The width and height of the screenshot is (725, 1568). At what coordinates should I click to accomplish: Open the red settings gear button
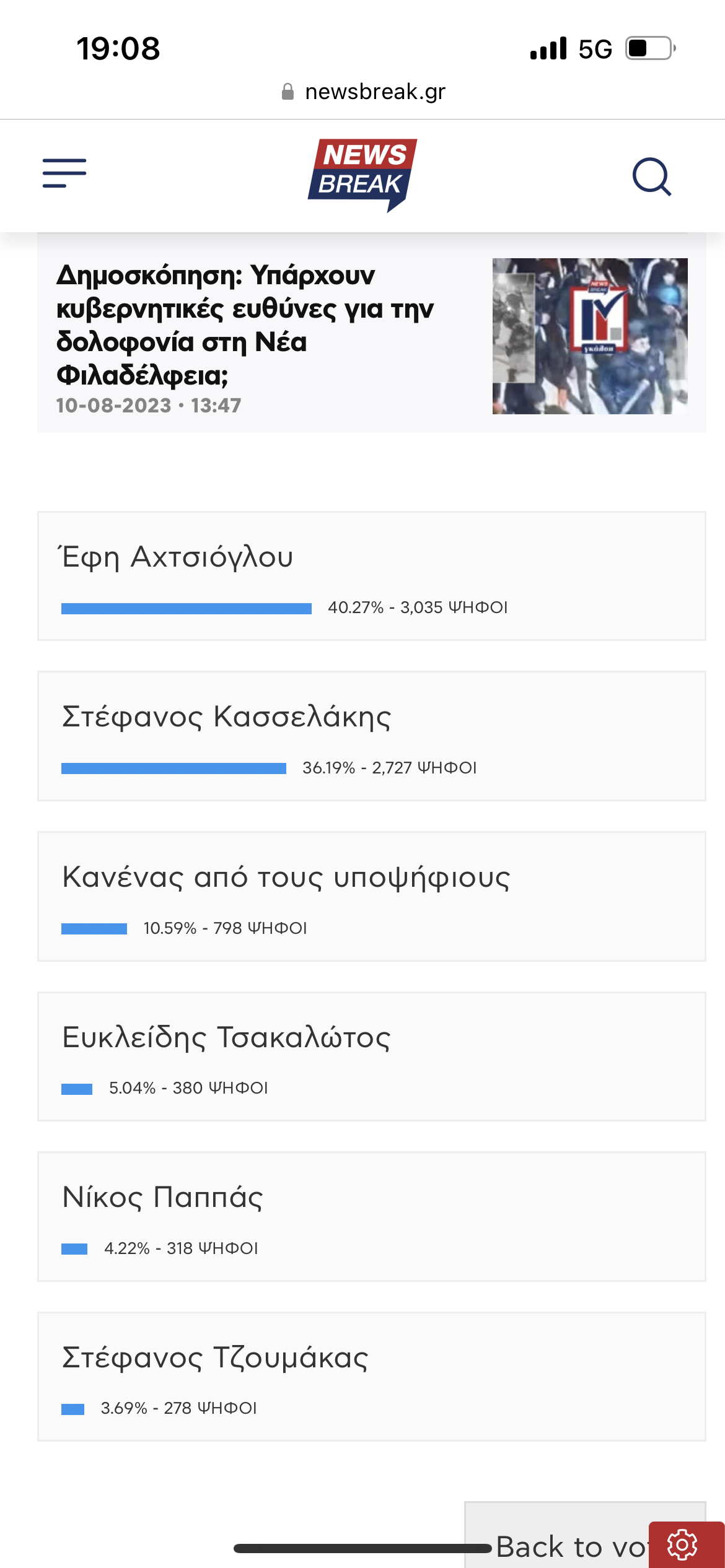(683, 1545)
